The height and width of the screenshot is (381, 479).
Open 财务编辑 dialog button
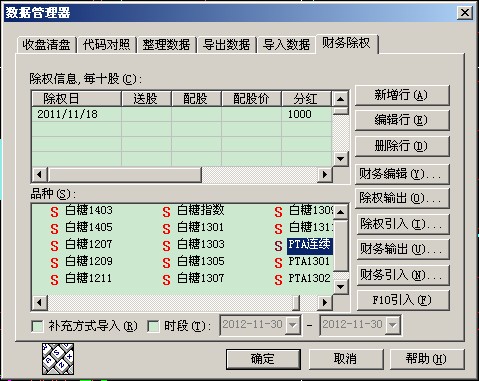tap(402, 174)
